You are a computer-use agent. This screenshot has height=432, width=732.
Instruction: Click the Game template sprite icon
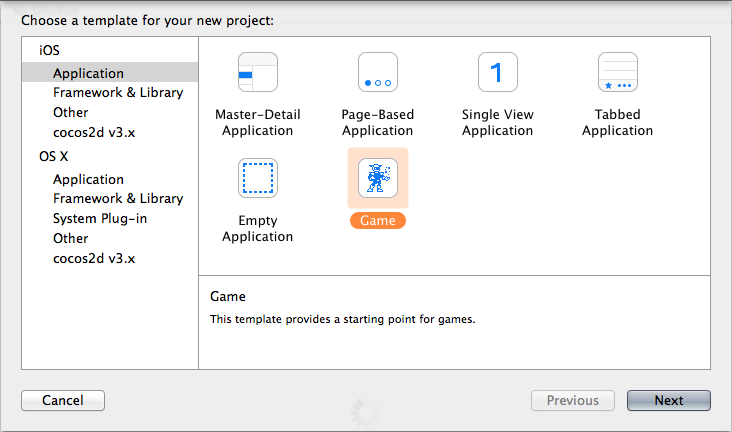pyautogui.click(x=378, y=178)
